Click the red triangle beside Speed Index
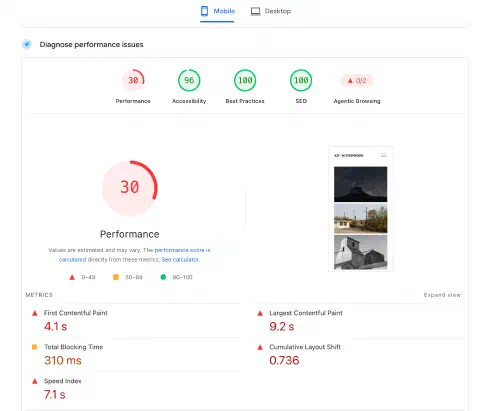 tap(35, 381)
